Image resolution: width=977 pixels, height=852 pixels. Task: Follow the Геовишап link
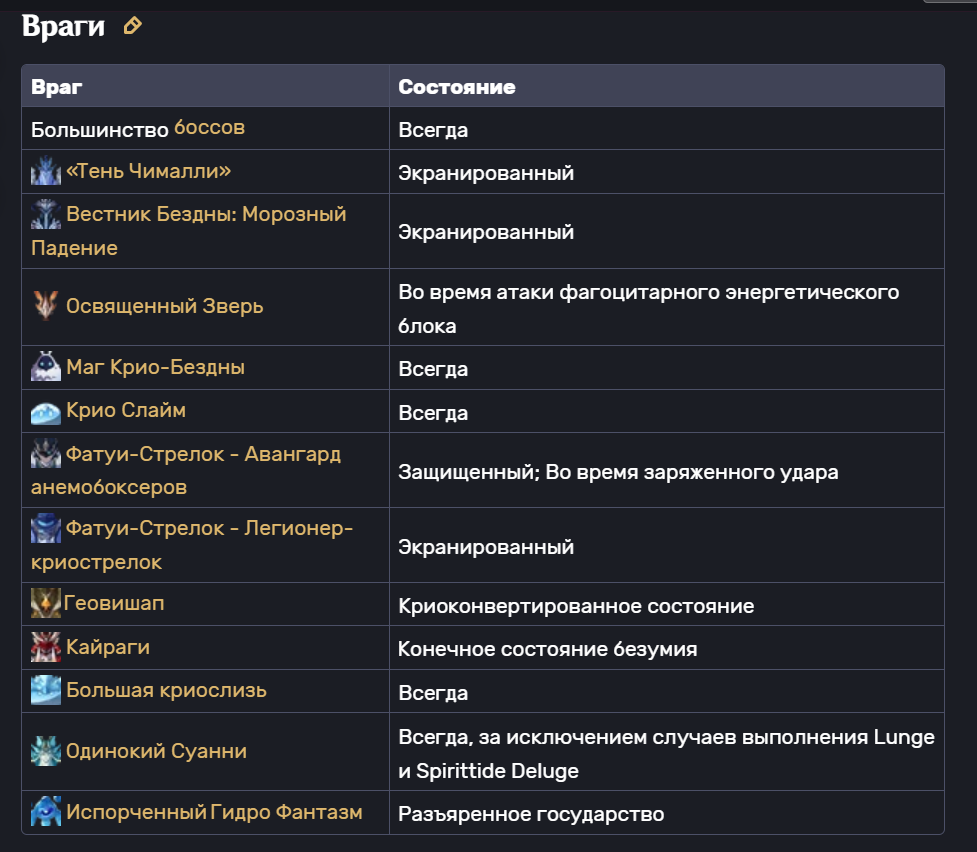pyautogui.click(x=114, y=603)
